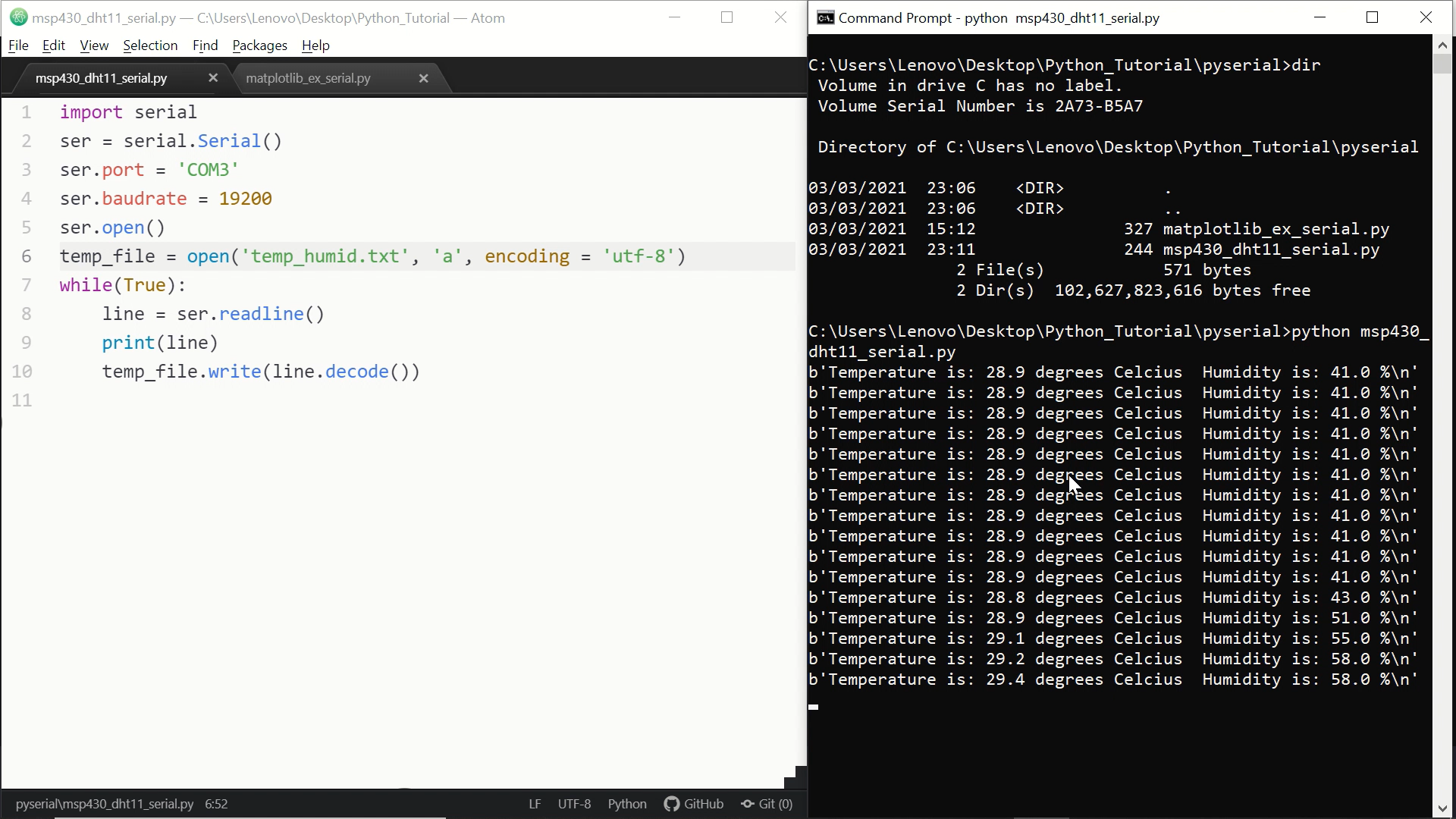The height and width of the screenshot is (819, 1456).
Task: Click the Command Prompt icon in its title bar
Action: (826, 17)
